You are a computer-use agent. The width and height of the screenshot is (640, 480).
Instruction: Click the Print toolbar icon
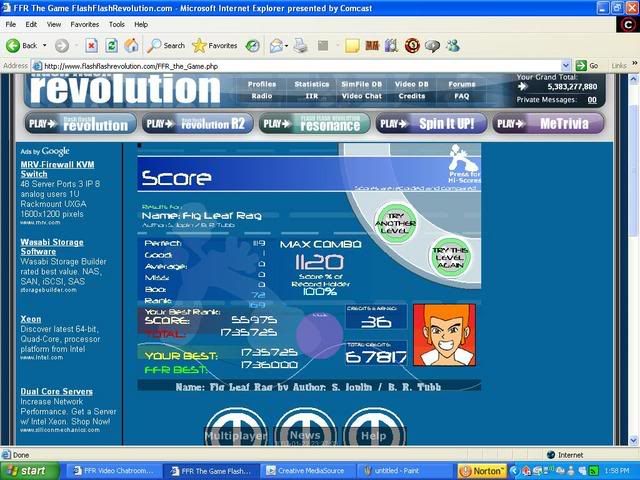point(301,45)
